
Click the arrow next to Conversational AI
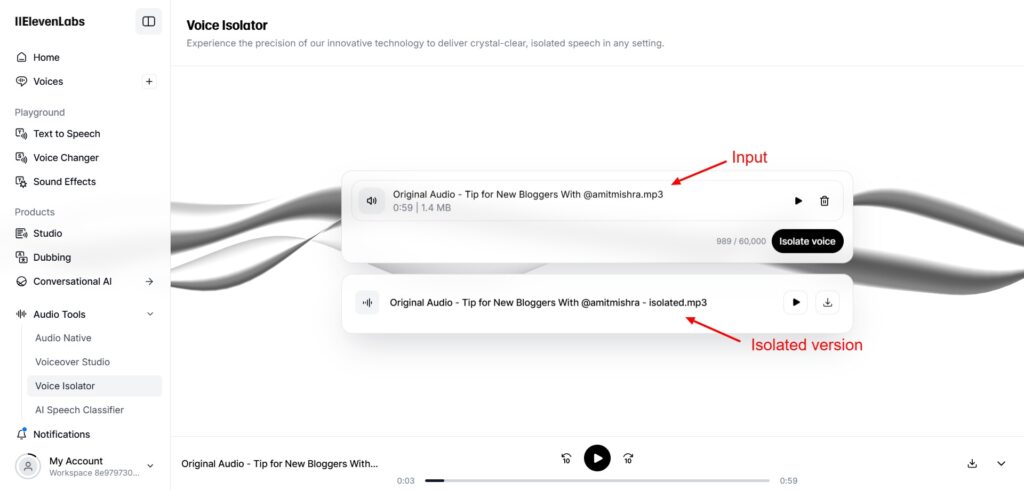pyautogui.click(x=149, y=282)
